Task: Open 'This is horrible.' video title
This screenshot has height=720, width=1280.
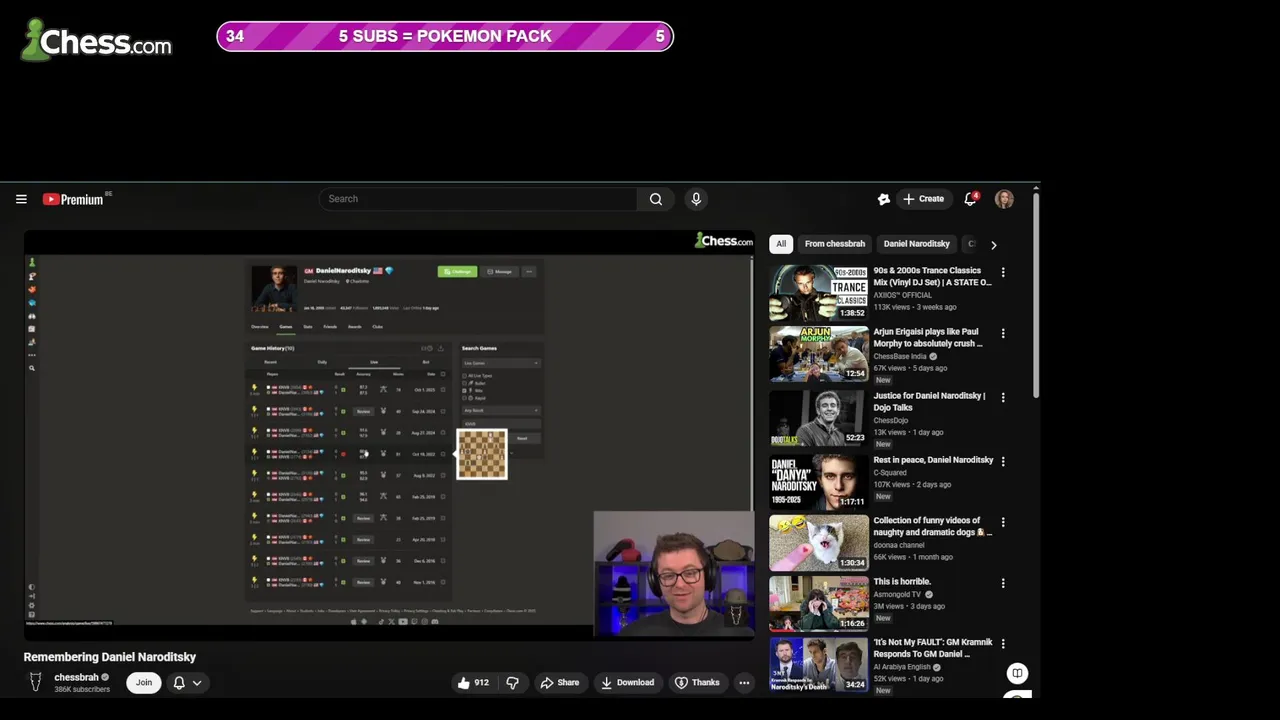Action: point(902,581)
